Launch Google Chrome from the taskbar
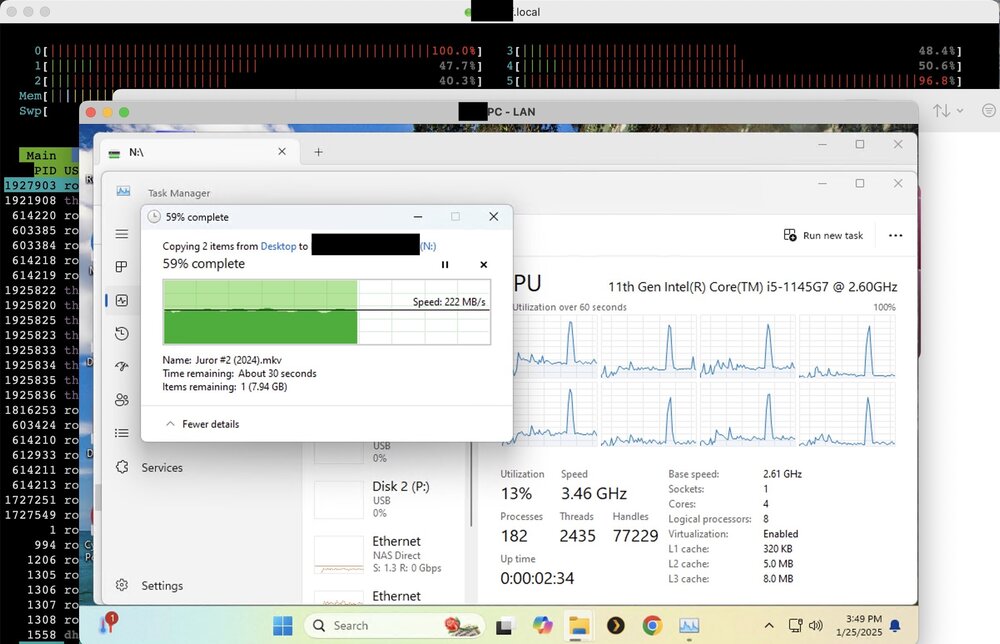Image resolution: width=1000 pixels, height=644 pixels. (652, 626)
